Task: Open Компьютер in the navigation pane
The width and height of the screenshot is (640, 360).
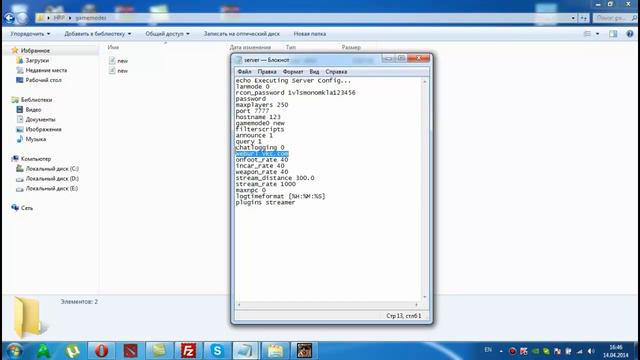Action: click(36, 159)
